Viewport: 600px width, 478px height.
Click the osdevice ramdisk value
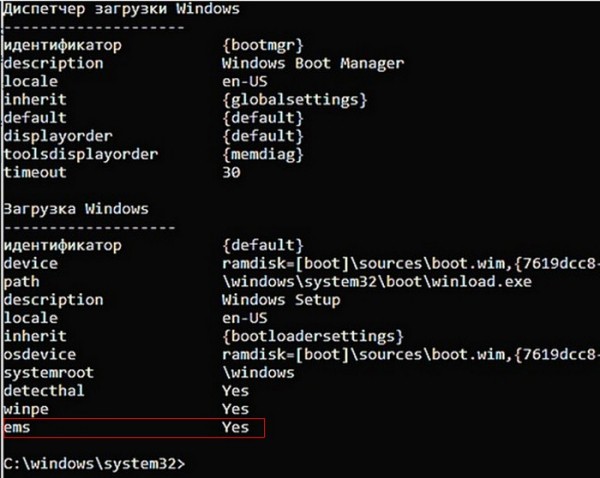click(409, 355)
